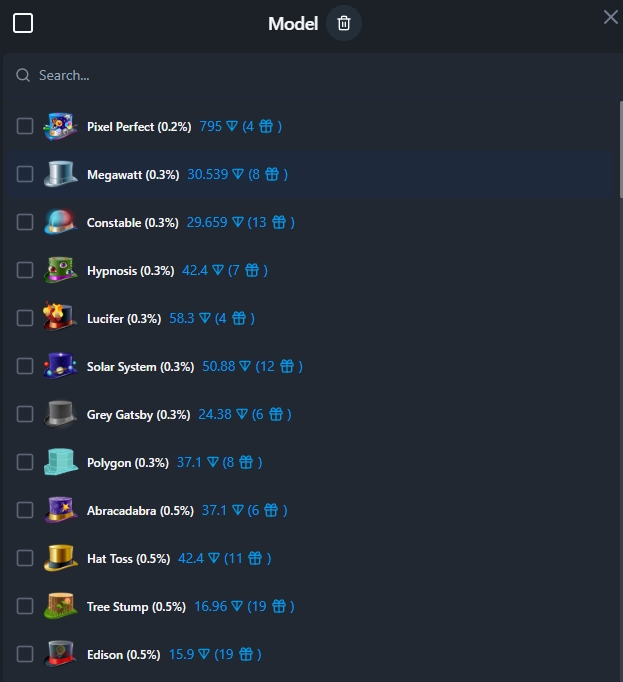Click the Pixel Perfect hat icon
This screenshot has width=623, height=682.
point(60,126)
